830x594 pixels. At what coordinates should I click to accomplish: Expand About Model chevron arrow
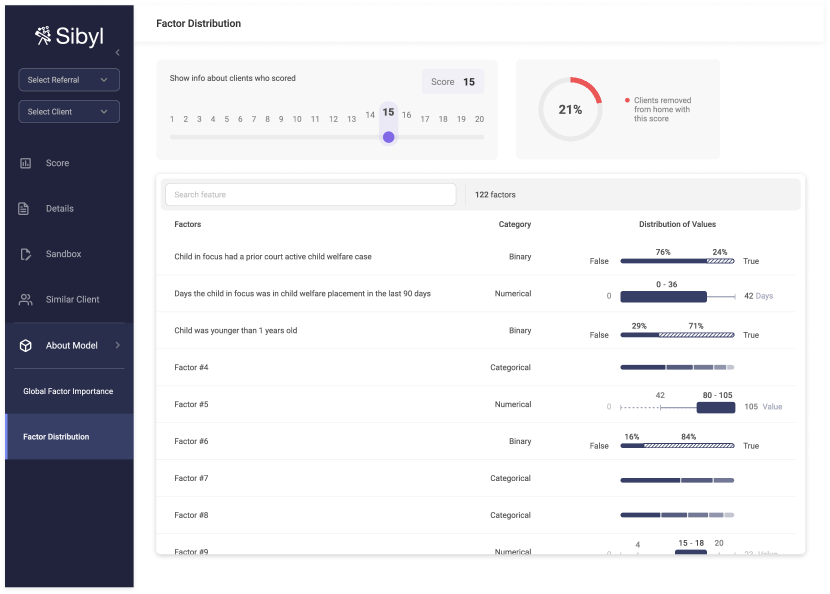(117, 346)
